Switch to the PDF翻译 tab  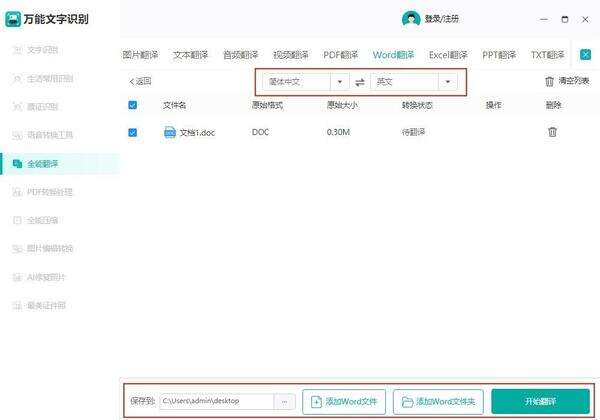(x=341, y=55)
